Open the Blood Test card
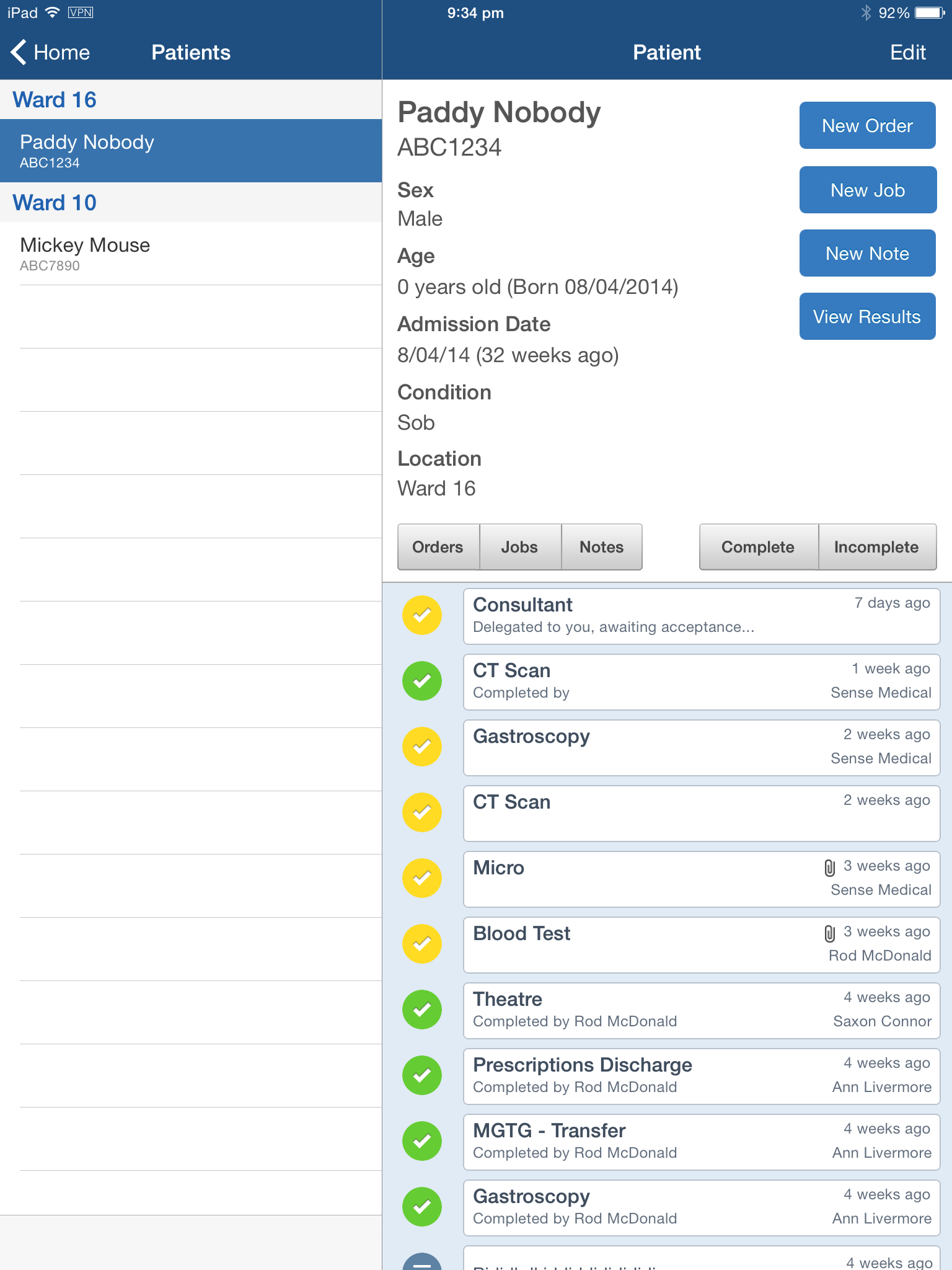Screen dimensions: 952x1270 [x=702, y=945]
